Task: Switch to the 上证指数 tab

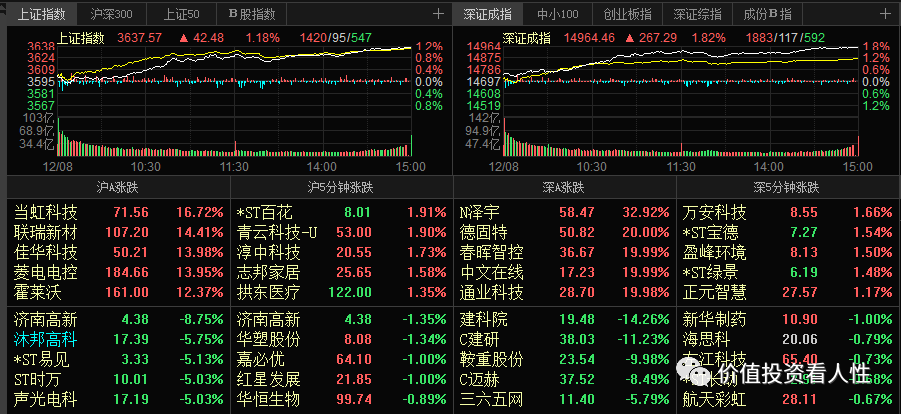Action: (x=41, y=14)
